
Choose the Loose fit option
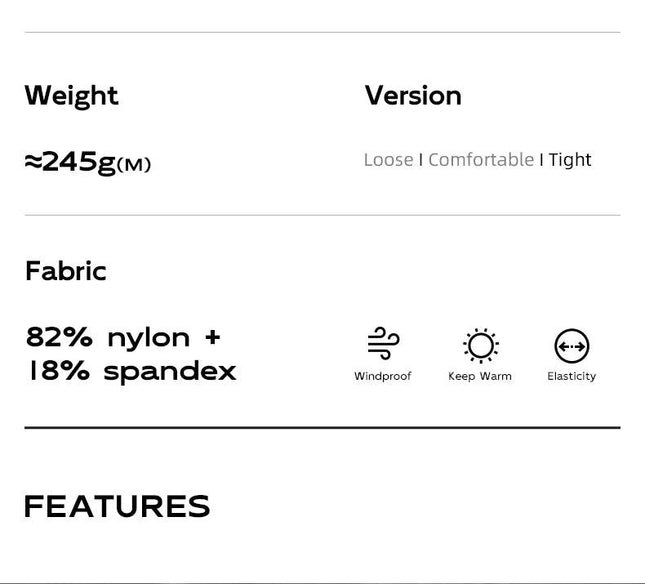point(388,160)
